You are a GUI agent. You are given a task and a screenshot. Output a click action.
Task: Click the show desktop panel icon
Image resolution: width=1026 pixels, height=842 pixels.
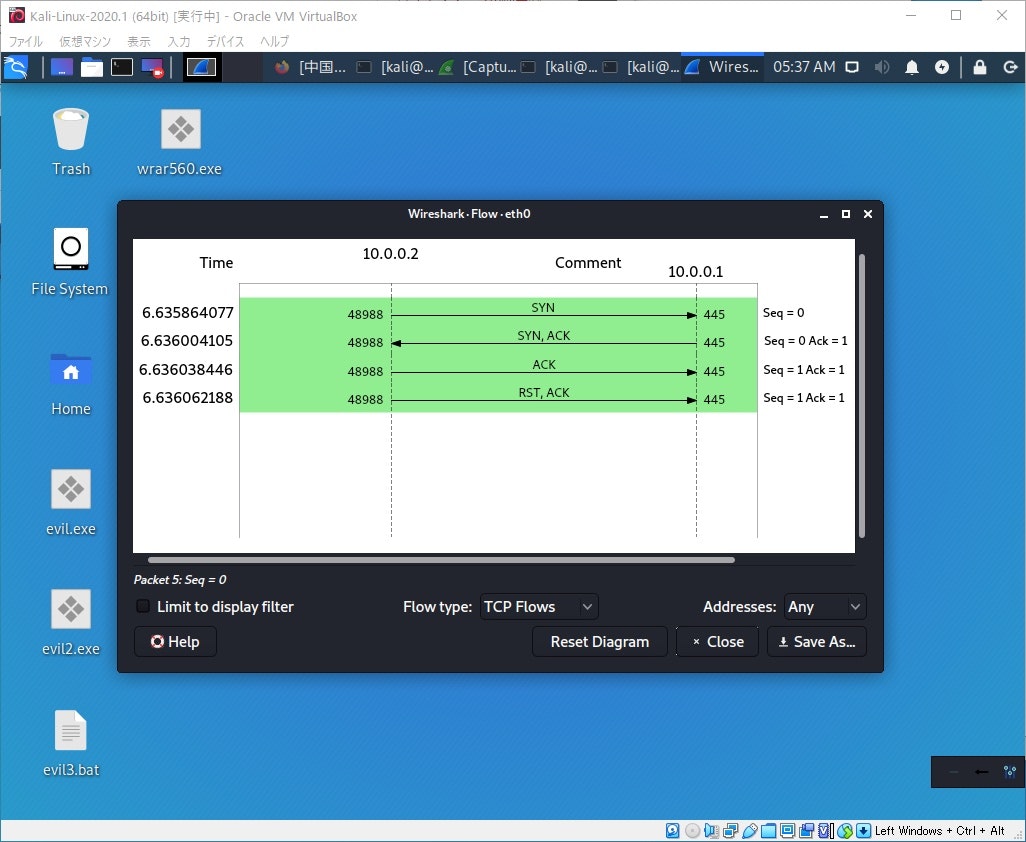pos(62,67)
